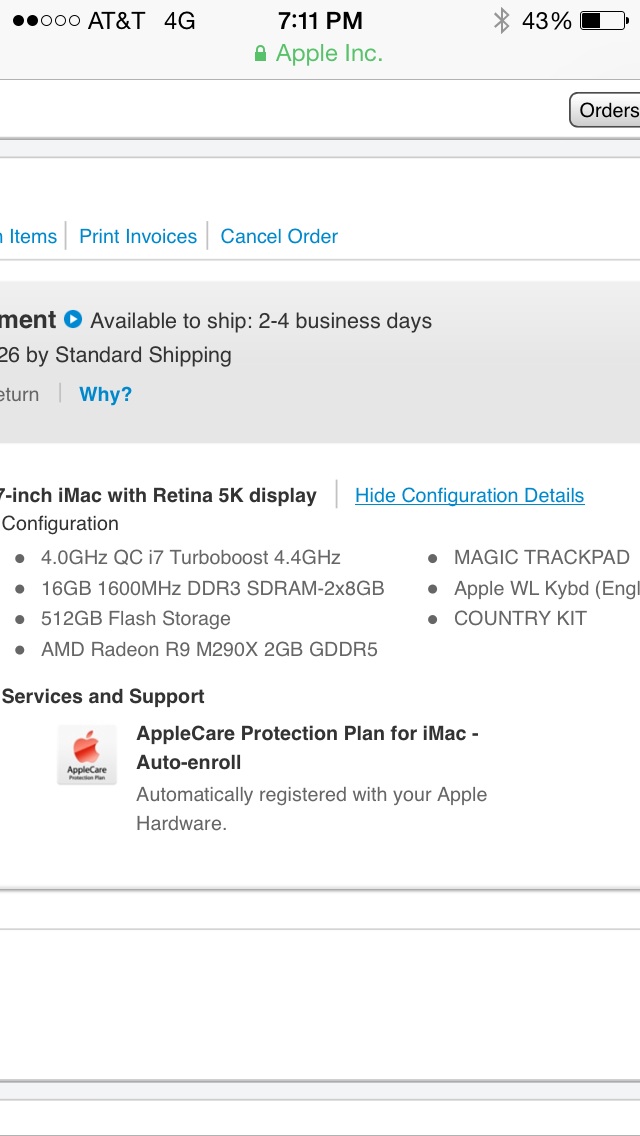Select the Cancel Order link
640x1136 pixels.
point(279,236)
